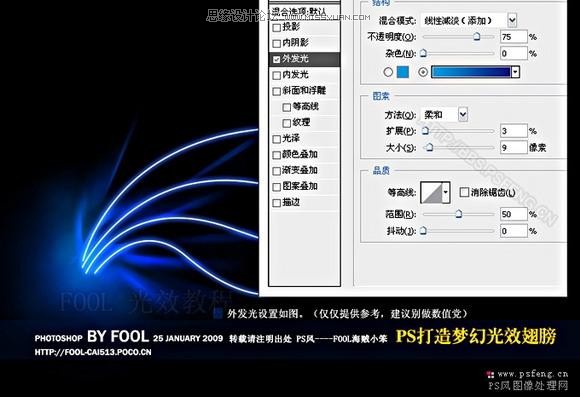This screenshot has width=580, height=397.
Task: Click the size field showing 9
Action: [513, 148]
